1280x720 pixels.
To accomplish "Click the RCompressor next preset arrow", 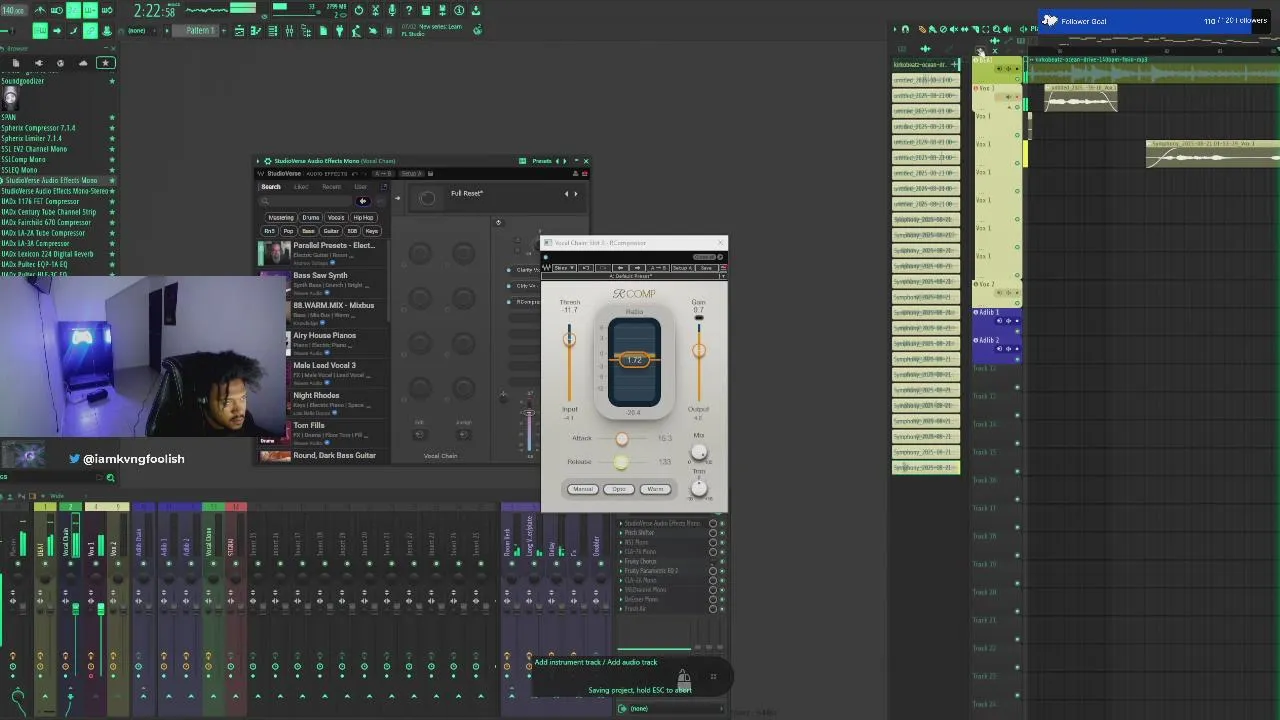I will pyautogui.click(x=637, y=268).
